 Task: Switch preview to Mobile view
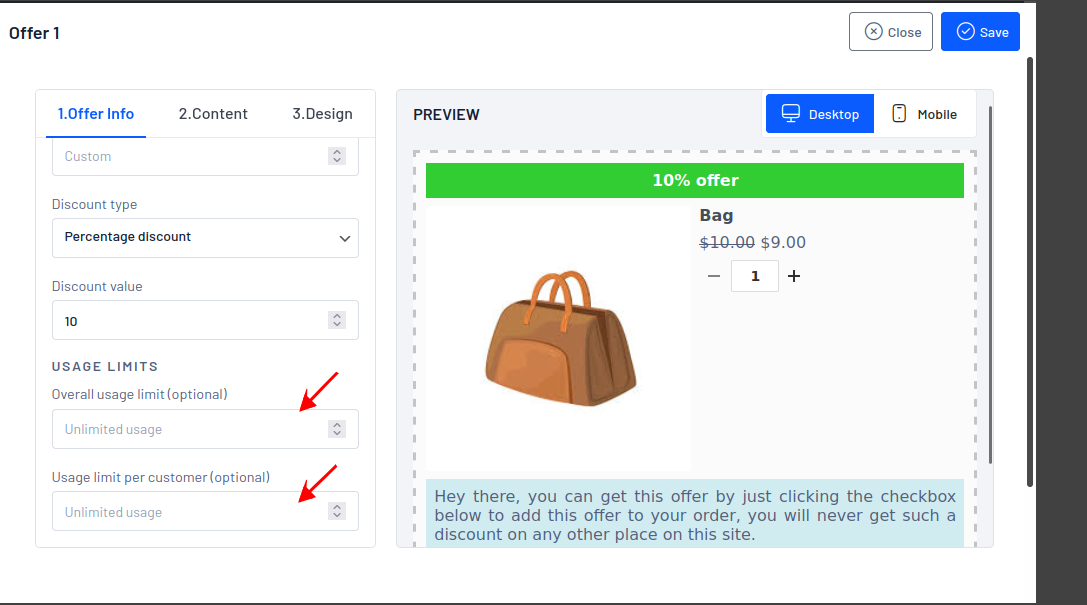pyautogui.click(x=924, y=114)
